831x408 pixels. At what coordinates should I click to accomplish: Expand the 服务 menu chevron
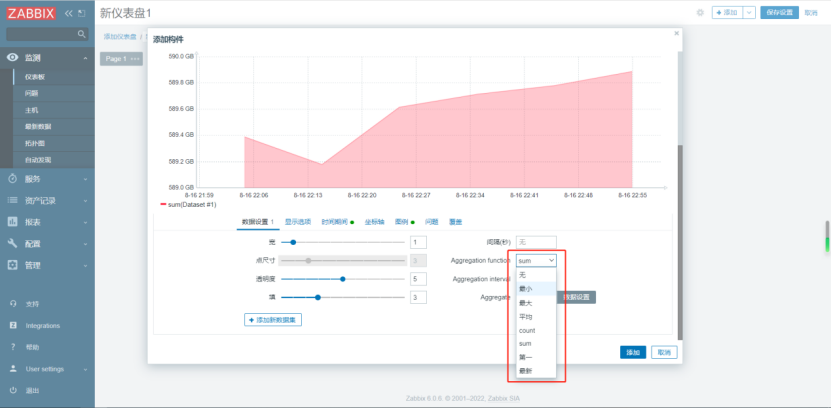click(x=85, y=180)
